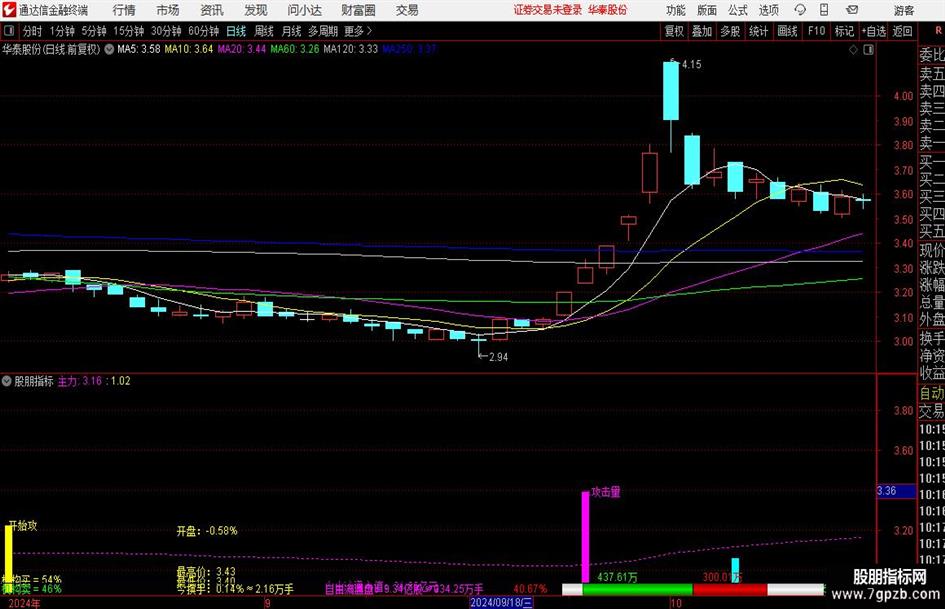Open the 财富圈 menu
Image resolution: width=945 pixels, height=609 pixels.
(x=358, y=10)
